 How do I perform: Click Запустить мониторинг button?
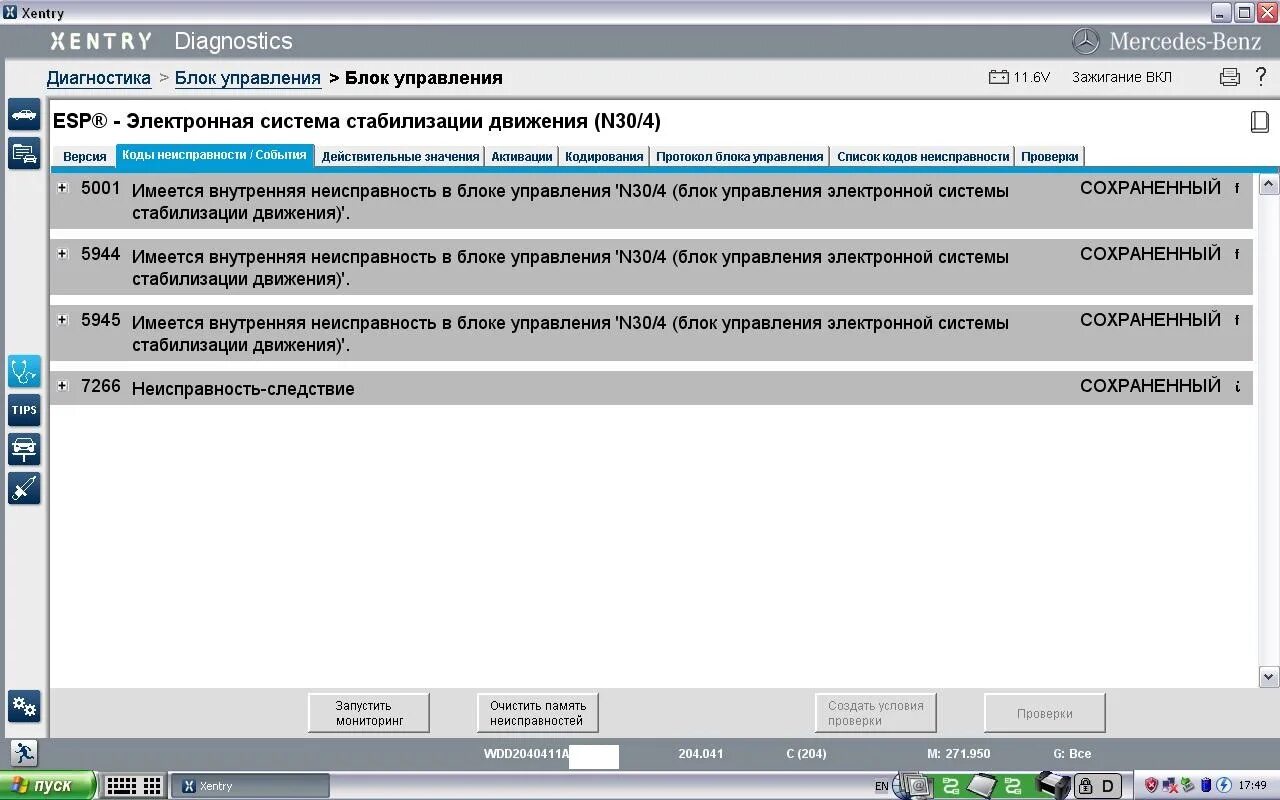click(369, 713)
